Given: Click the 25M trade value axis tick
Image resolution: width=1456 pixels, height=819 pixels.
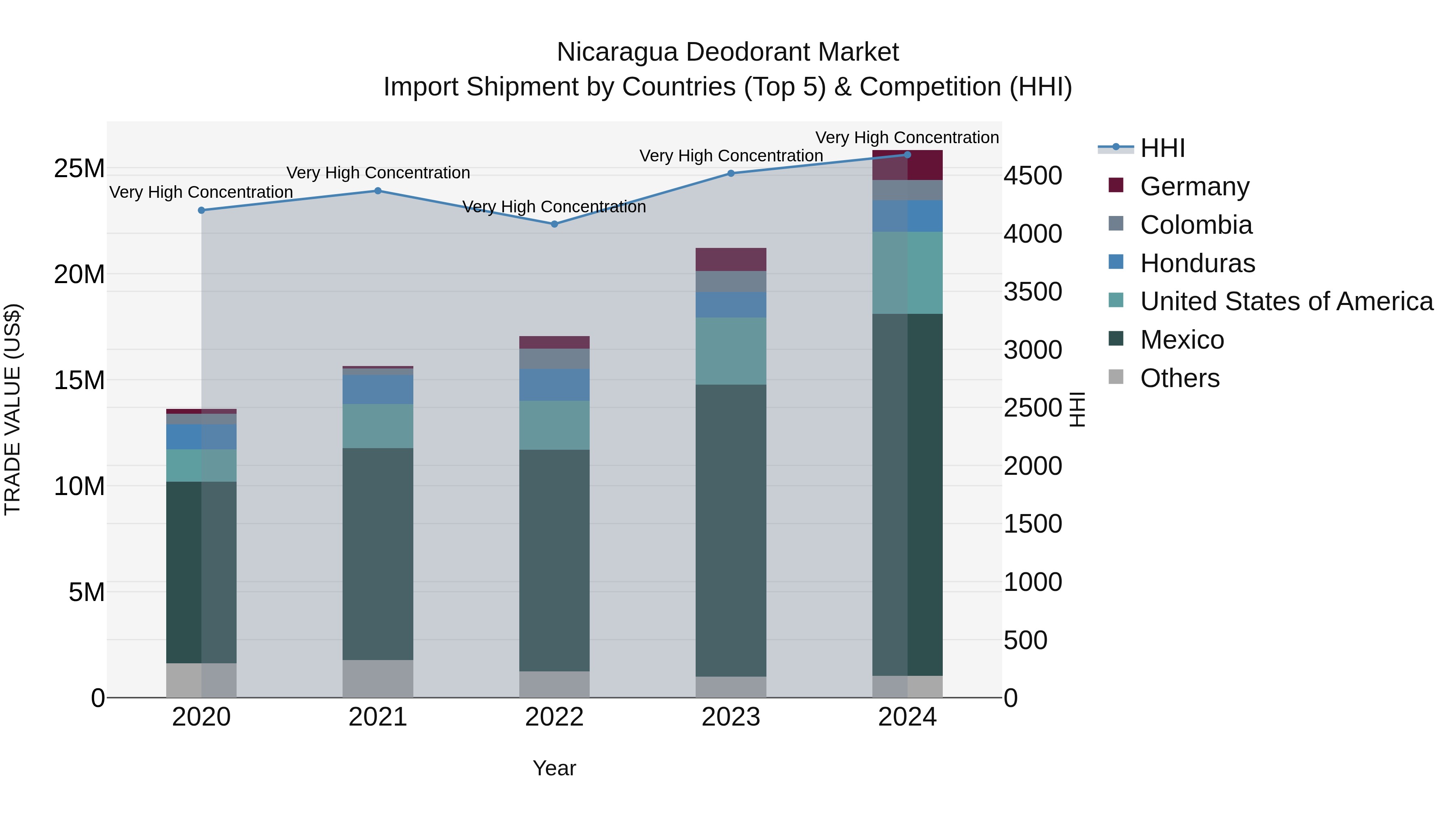Looking at the screenshot, I should tap(79, 168).
